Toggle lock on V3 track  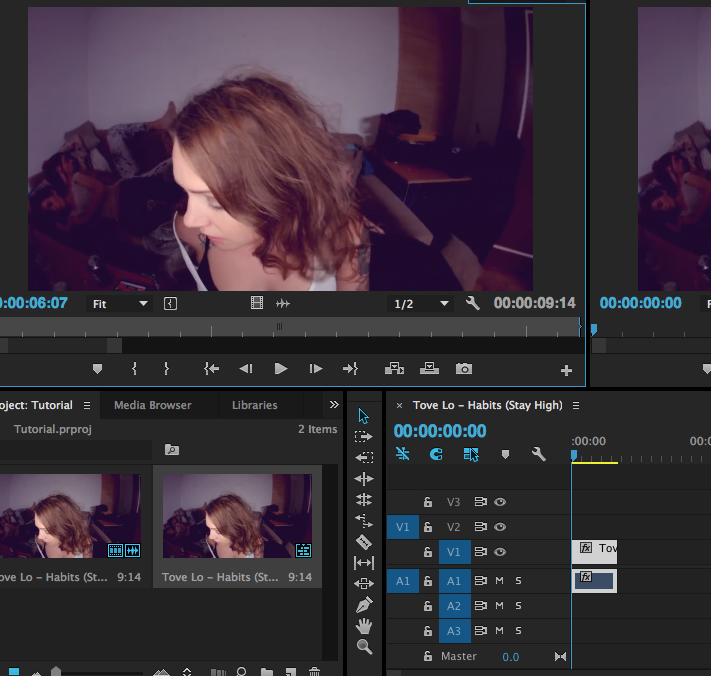click(428, 501)
